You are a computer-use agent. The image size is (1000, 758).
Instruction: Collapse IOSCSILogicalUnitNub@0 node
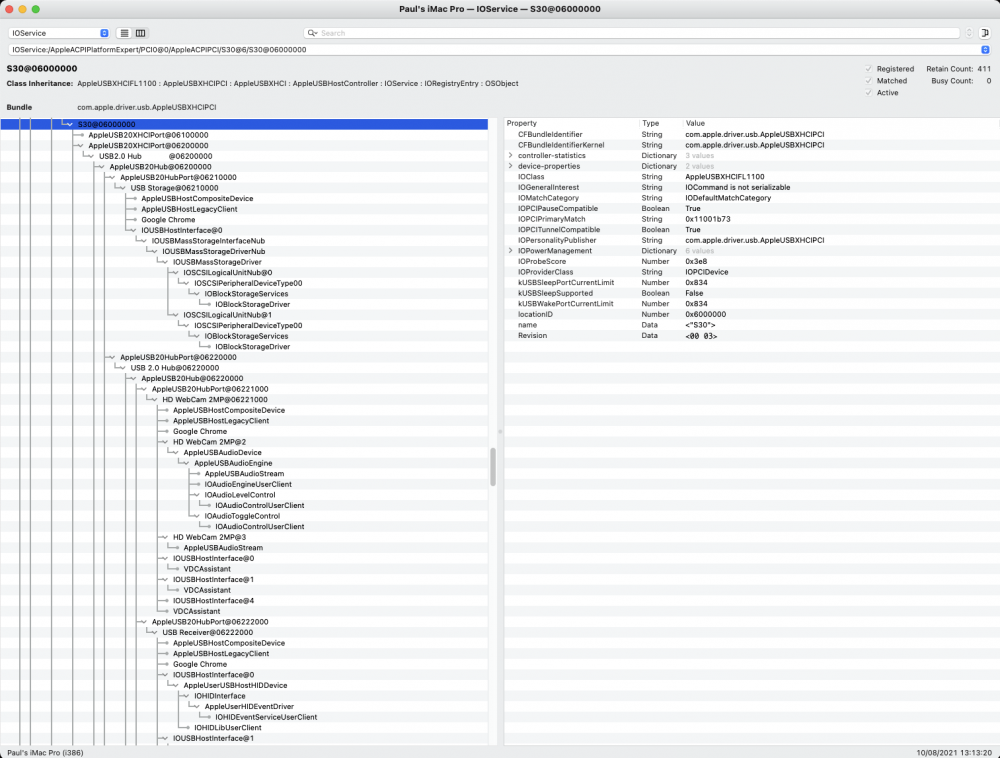click(175, 273)
